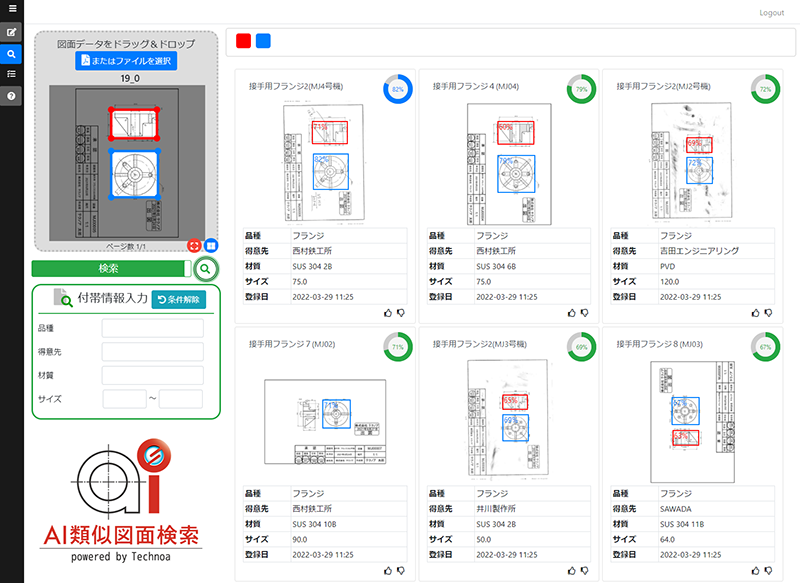Thumbs down 接手用フランジ2(MJ2号機) result
Image resolution: width=800 pixels, height=583 pixels.
pos(768,313)
